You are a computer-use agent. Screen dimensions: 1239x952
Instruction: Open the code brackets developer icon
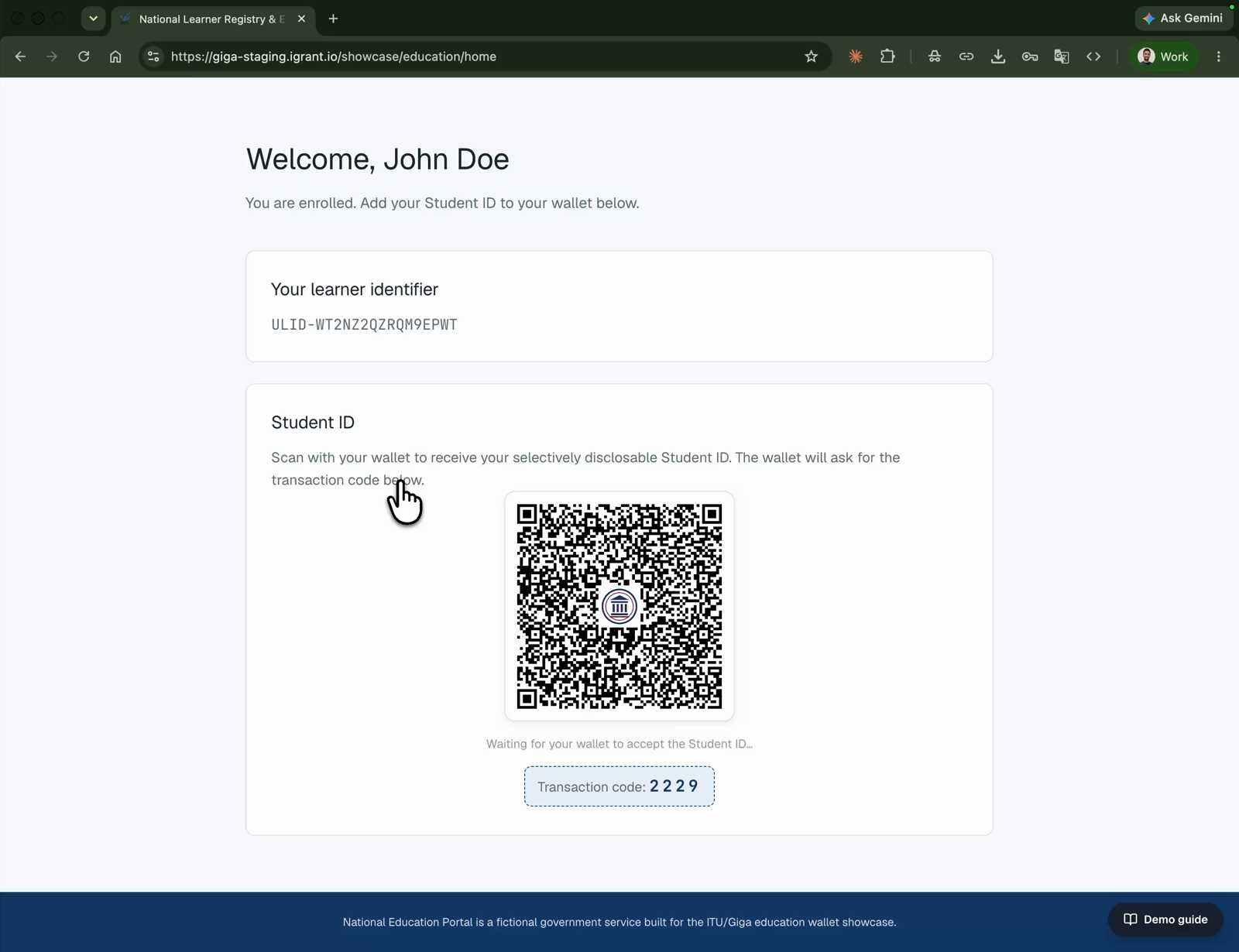tap(1093, 57)
